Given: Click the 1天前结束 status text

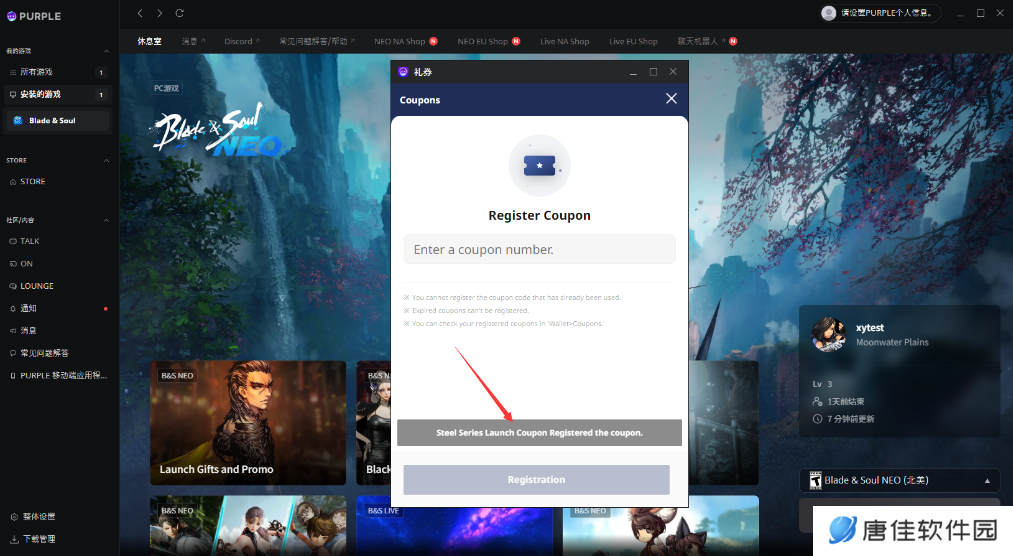Looking at the screenshot, I should [x=846, y=402].
